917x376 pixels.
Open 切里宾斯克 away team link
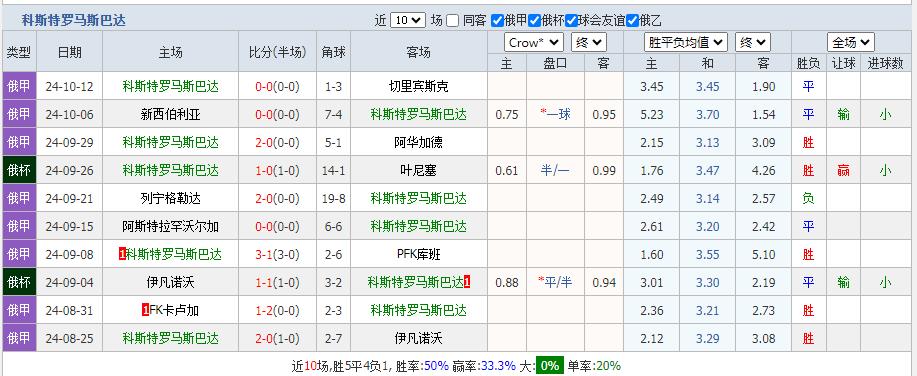click(419, 87)
